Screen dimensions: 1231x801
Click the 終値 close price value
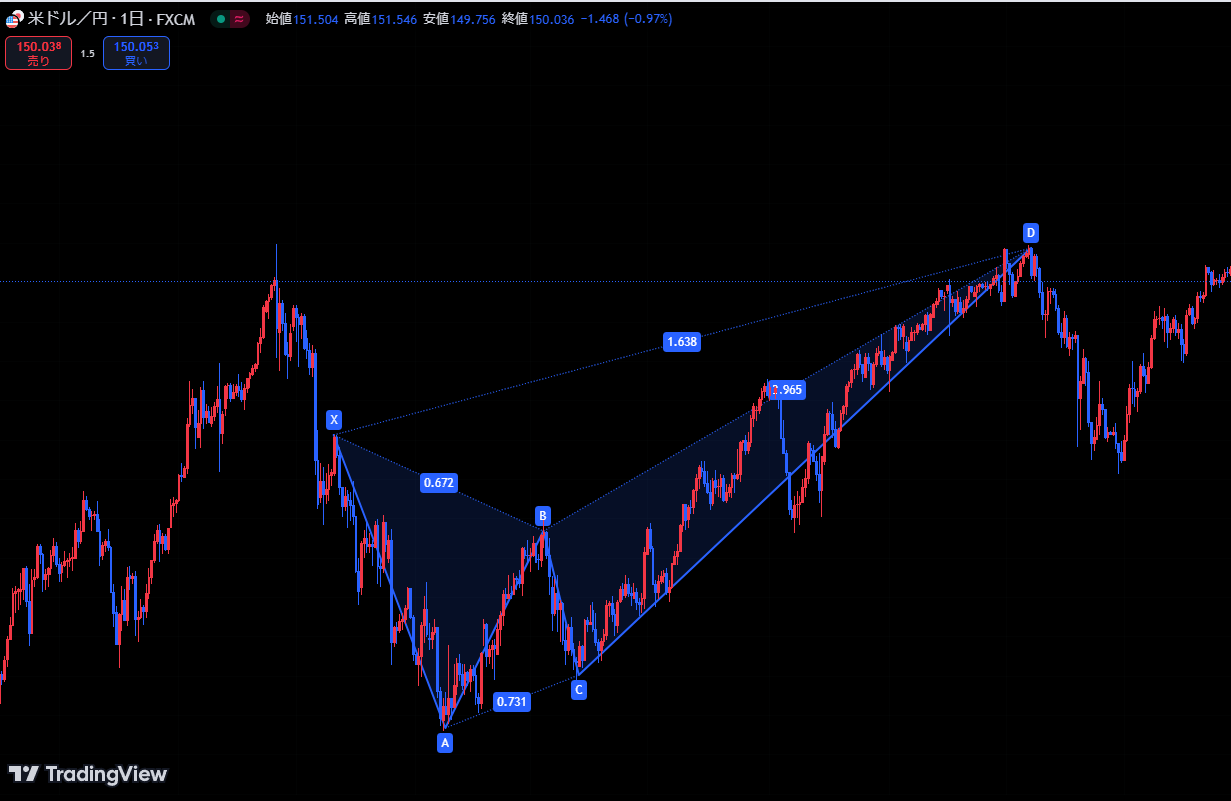click(551, 19)
